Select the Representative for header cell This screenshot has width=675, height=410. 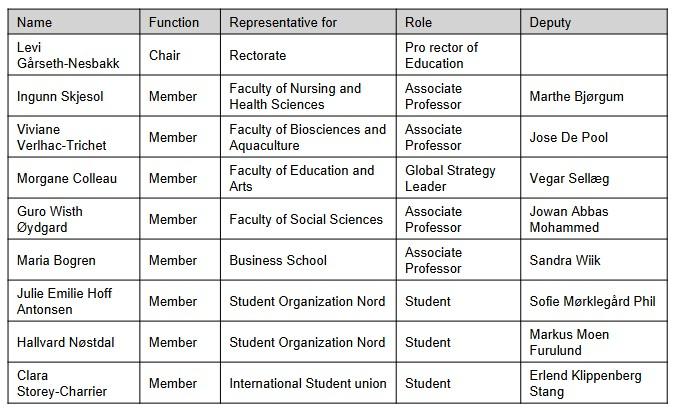[x=283, y=22]
